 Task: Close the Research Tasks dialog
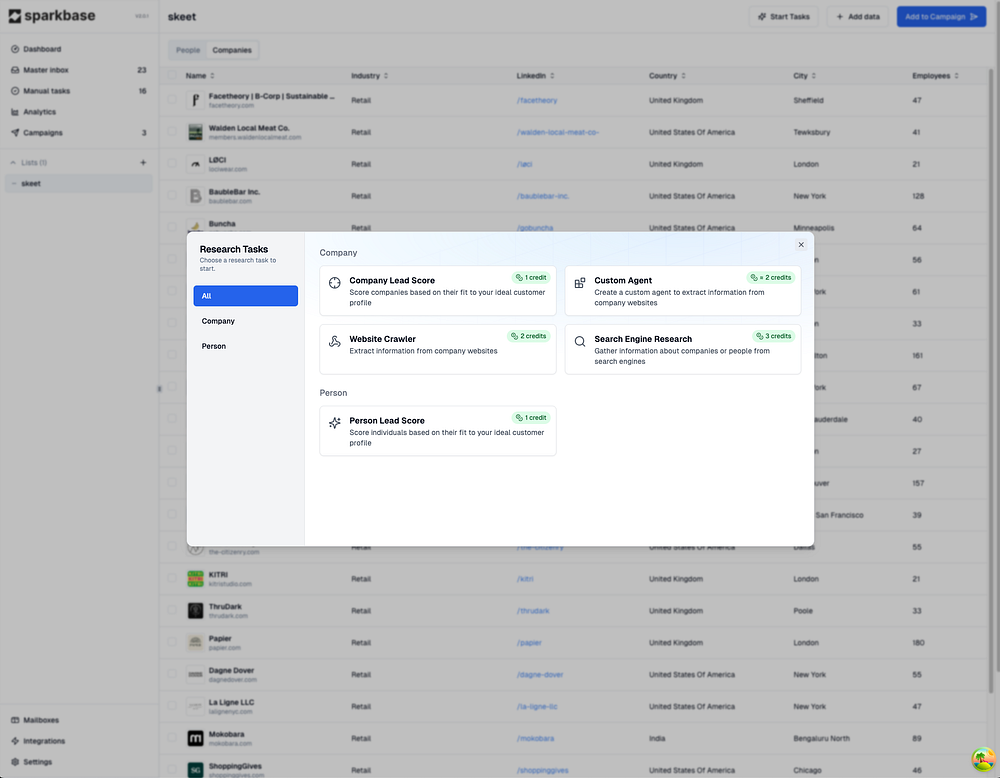pos(801,245)
